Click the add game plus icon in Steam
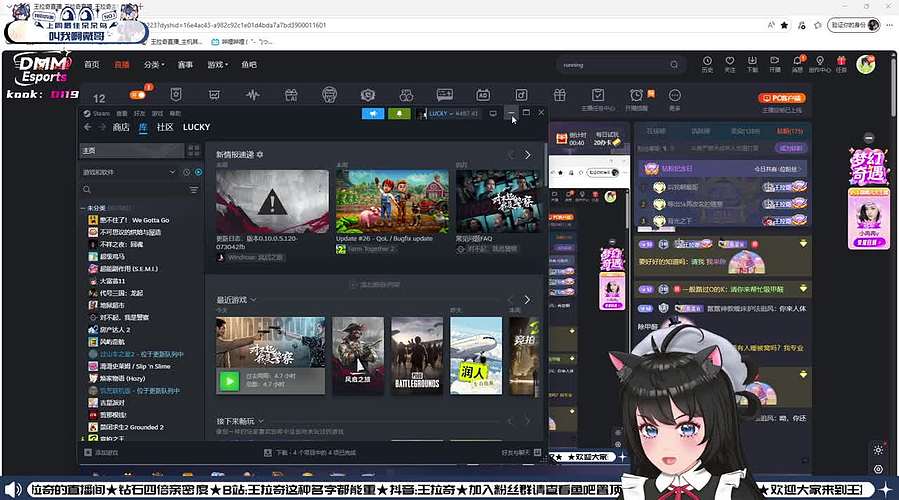 pos(88,452)
